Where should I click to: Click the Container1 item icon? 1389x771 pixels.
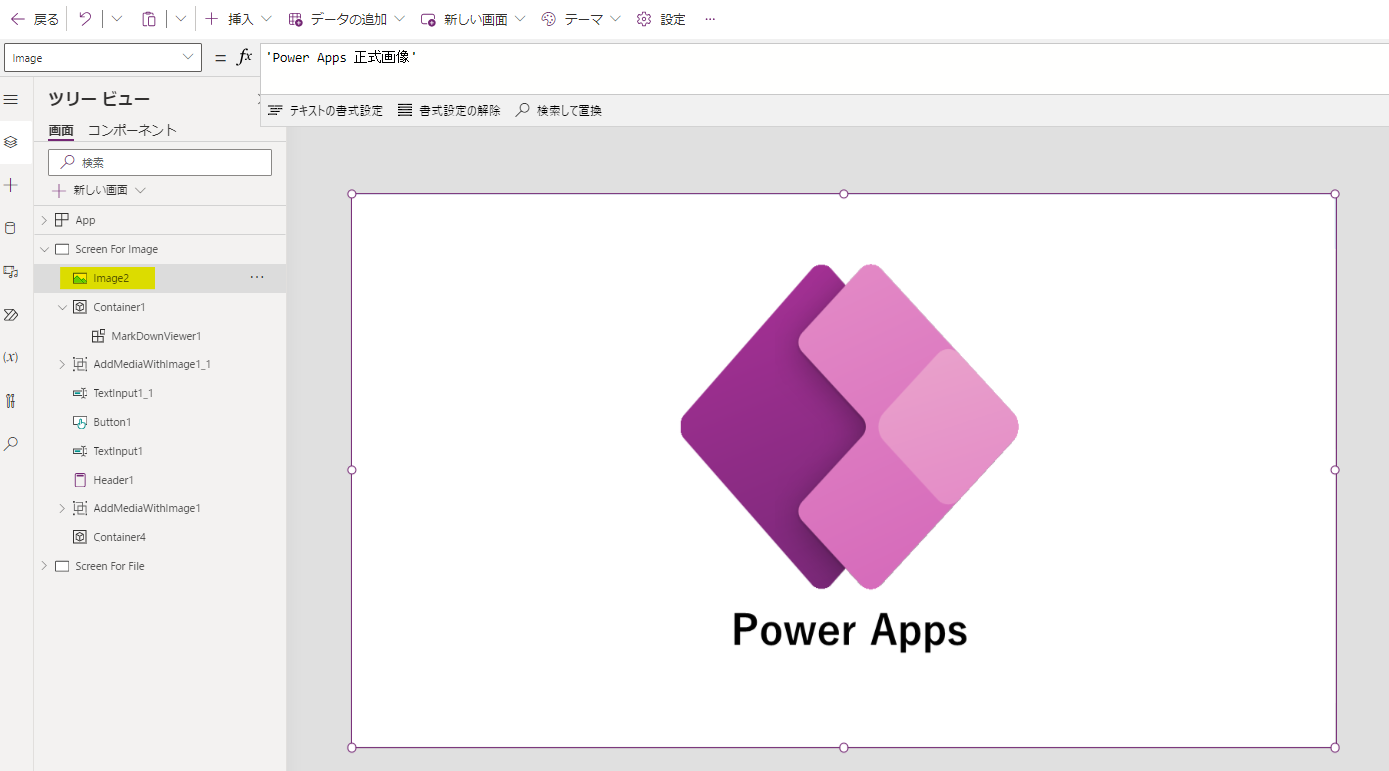click(x=80, y=307)
